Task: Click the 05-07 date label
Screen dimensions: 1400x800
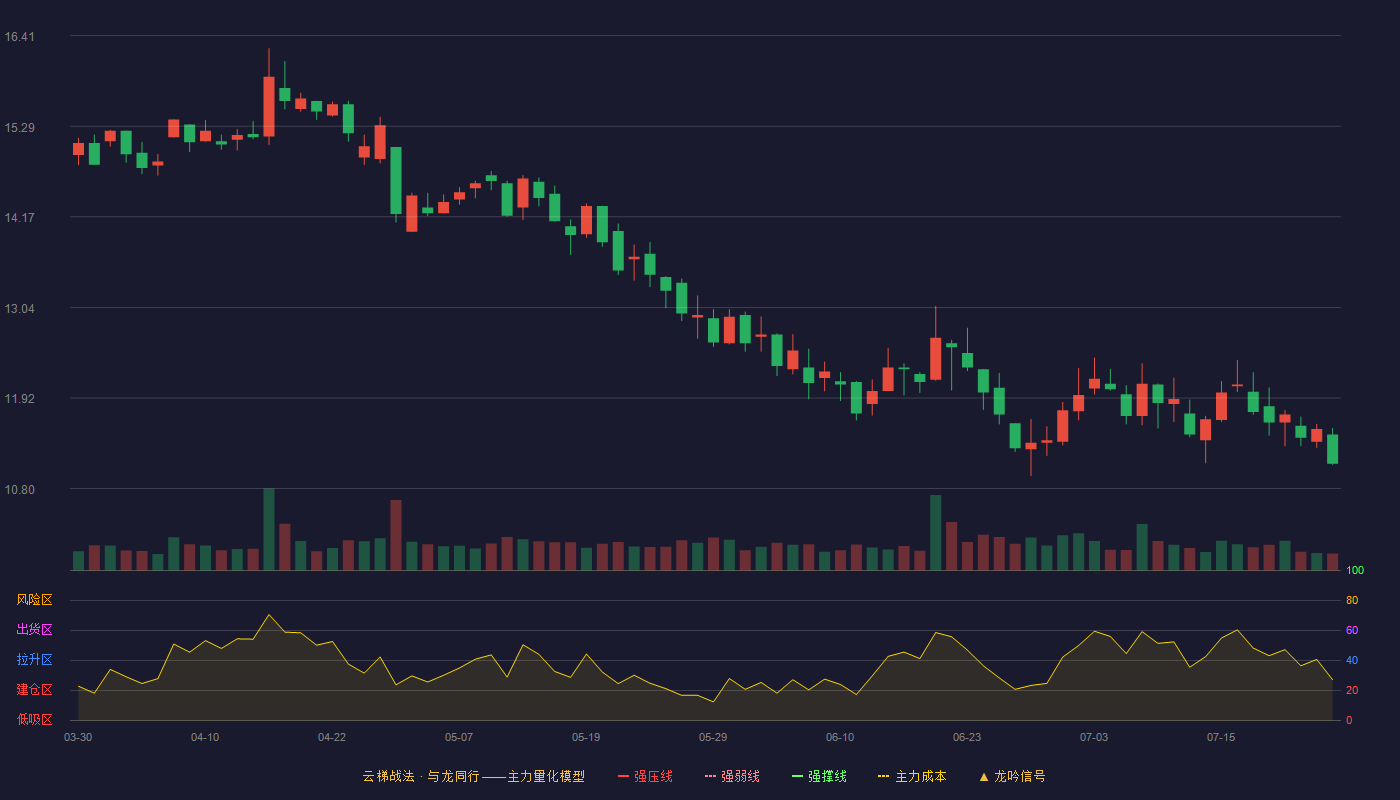Action: [x=459, y=737]
